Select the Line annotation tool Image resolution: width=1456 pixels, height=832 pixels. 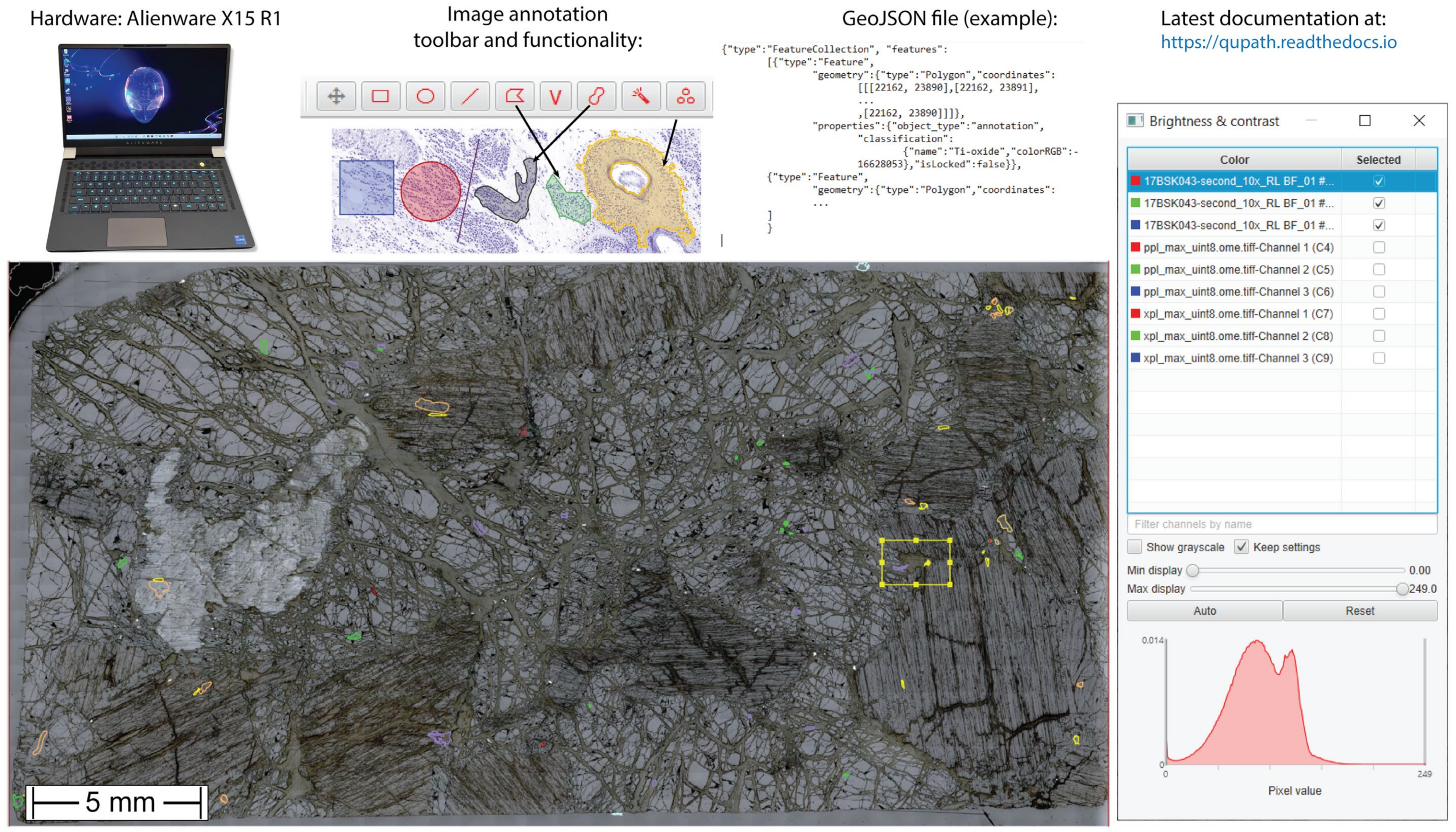[470, 96]
